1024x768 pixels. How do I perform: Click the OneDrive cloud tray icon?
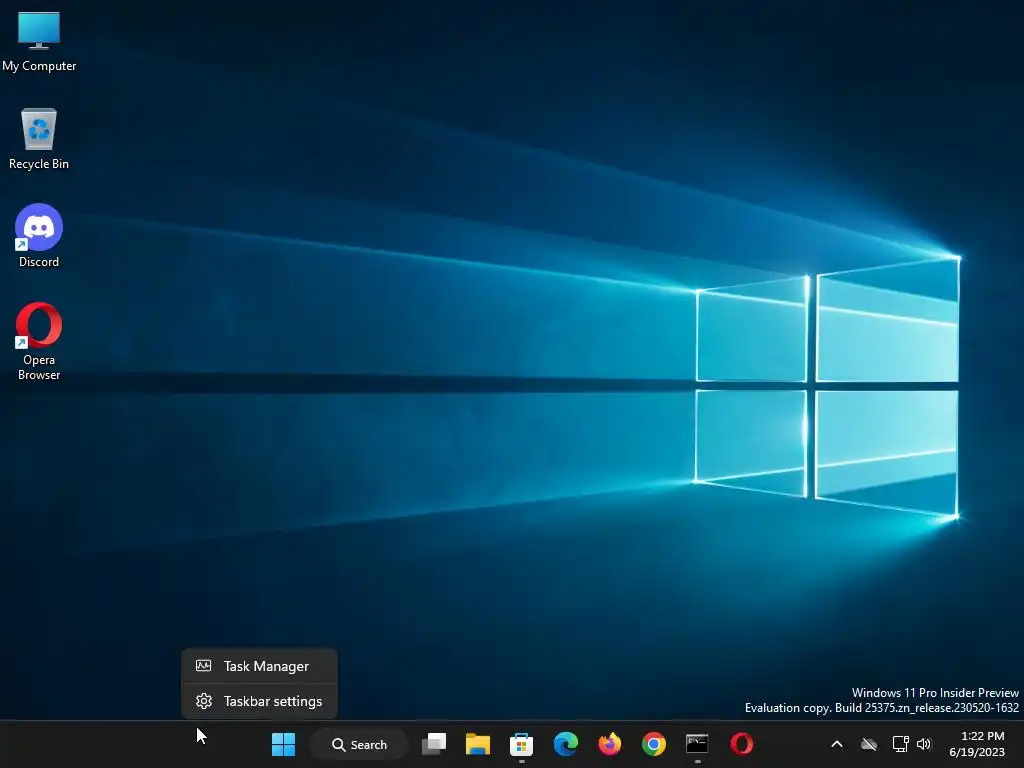[x=869, y=744]
